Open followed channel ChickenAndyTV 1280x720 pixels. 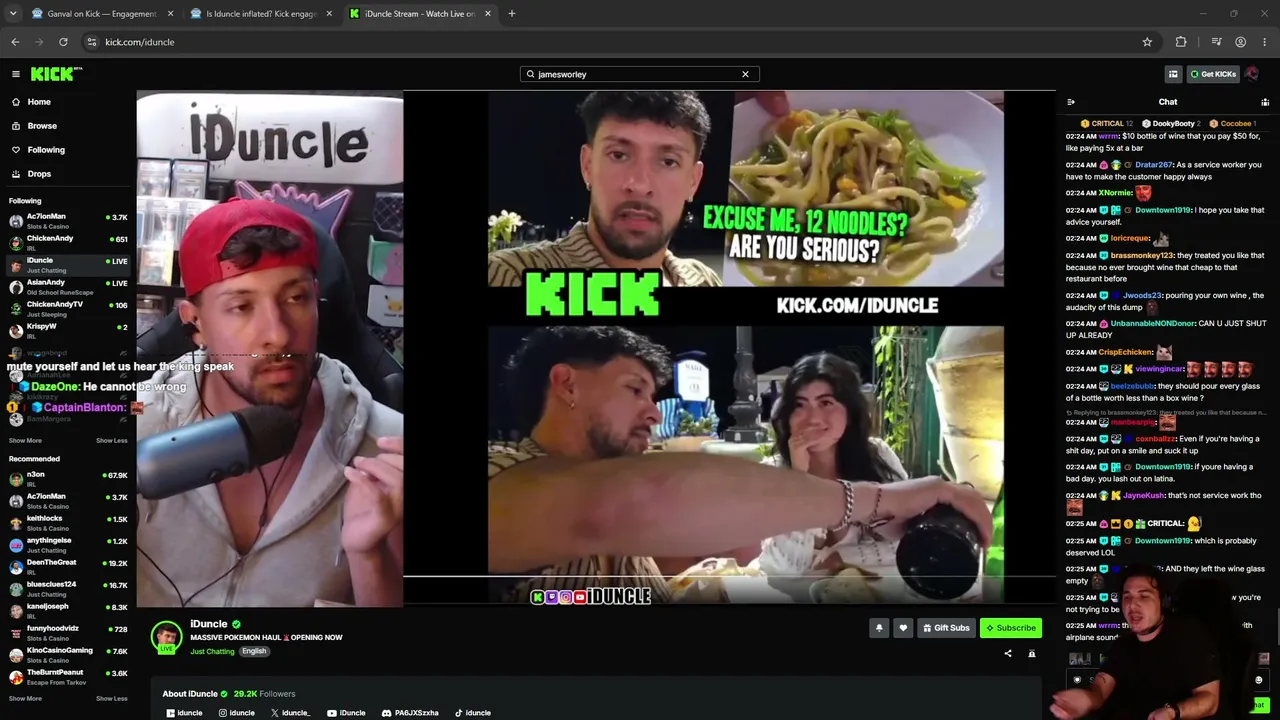68,309
